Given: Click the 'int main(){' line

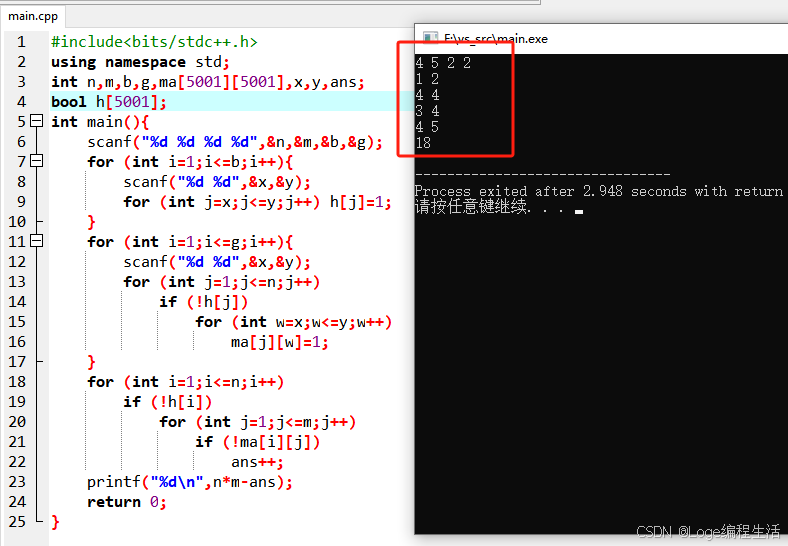Looking at the screenshot, I should pyautogui.click(x=100, y=122).
